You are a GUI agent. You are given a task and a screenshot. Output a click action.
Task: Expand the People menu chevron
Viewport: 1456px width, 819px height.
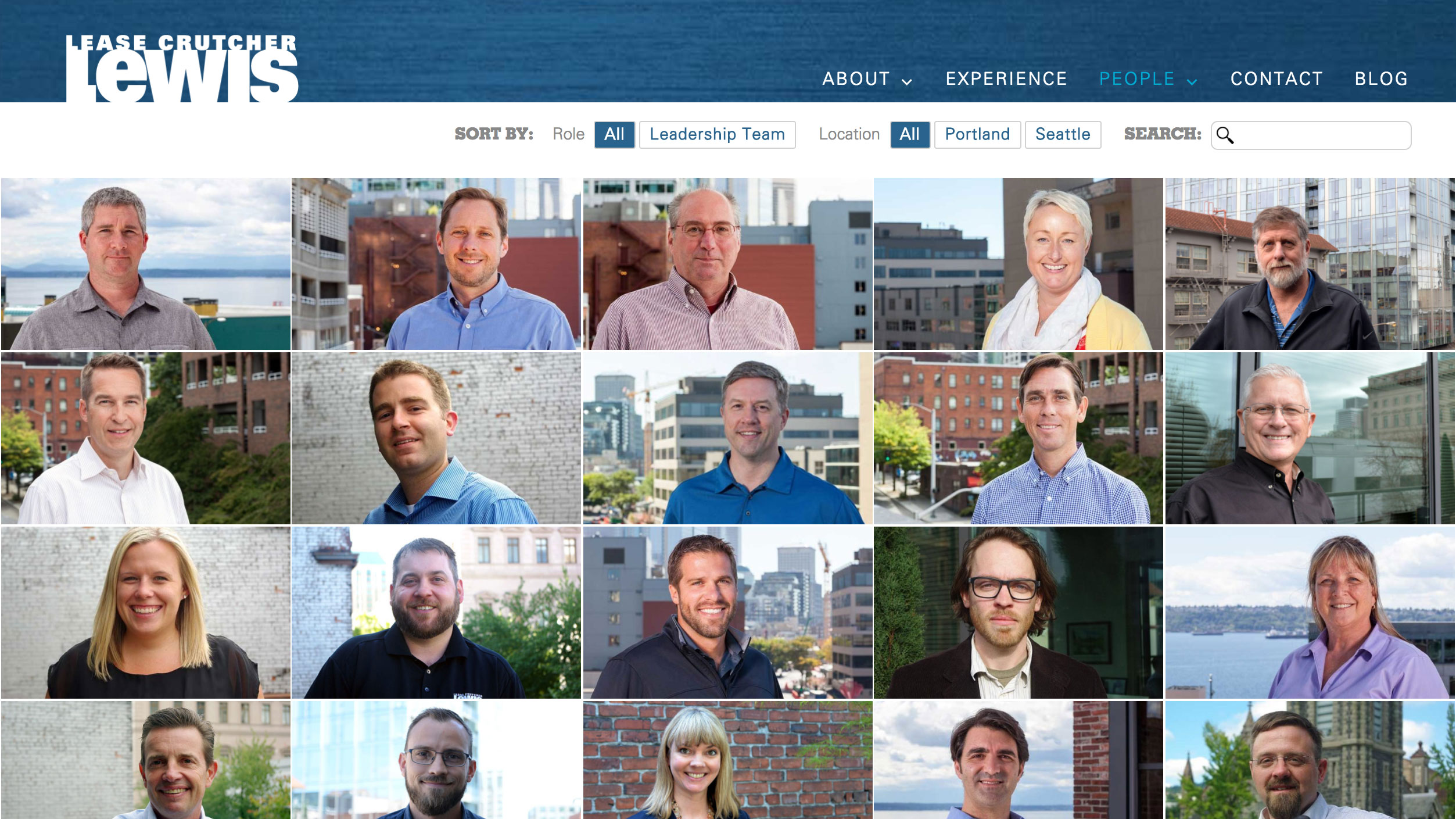1192,82
